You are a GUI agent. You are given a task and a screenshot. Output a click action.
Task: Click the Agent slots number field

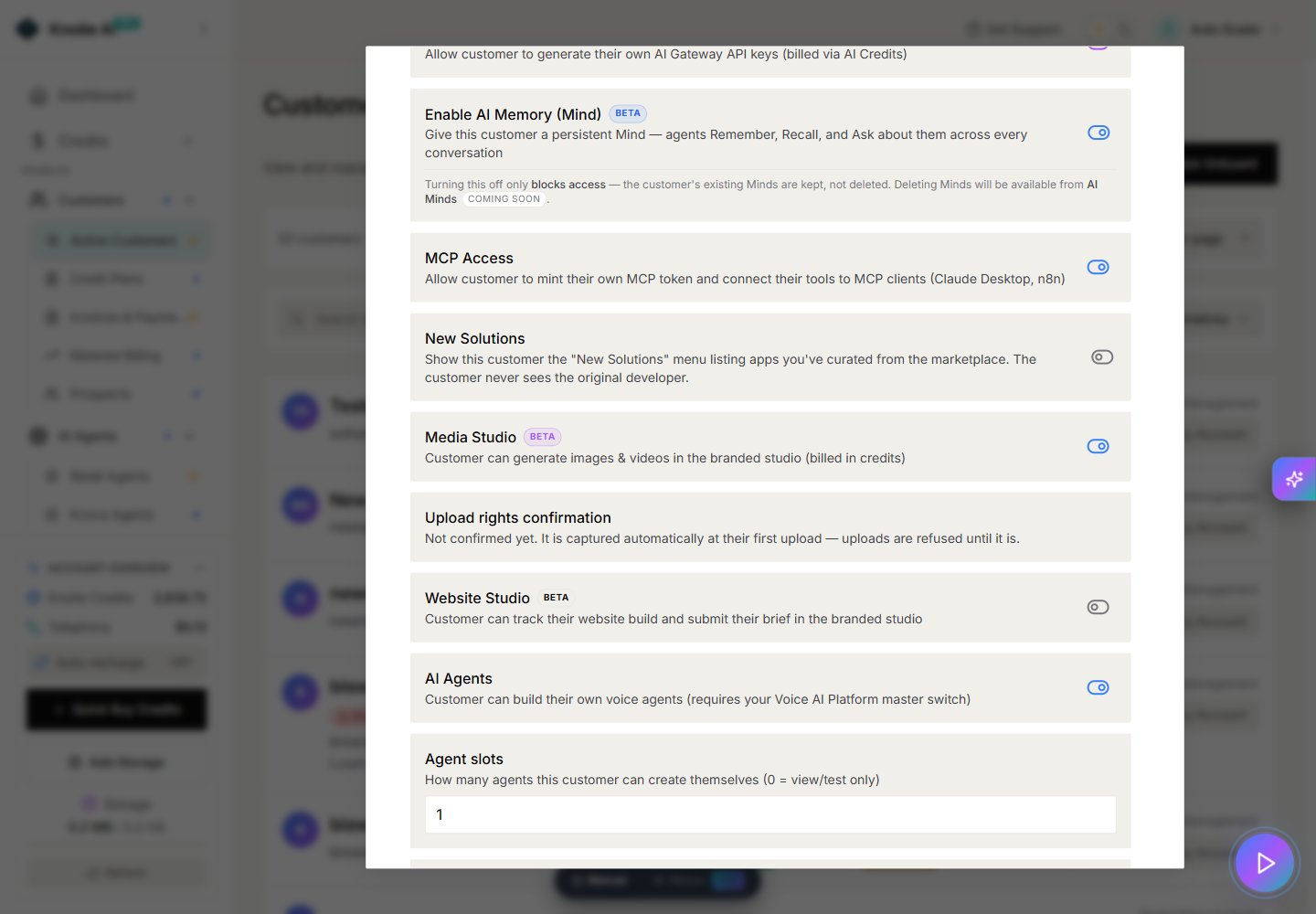pyautogui.click(x=770, y=814)
